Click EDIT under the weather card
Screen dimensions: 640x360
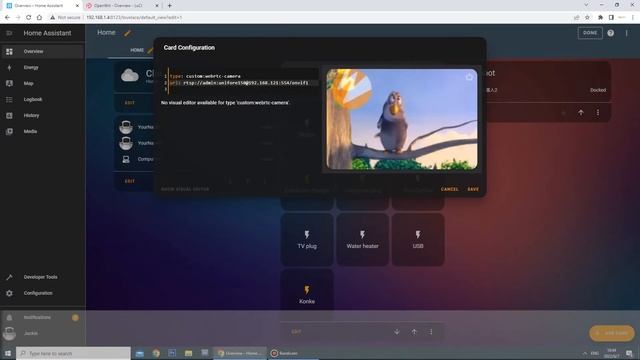coord(129,103)
